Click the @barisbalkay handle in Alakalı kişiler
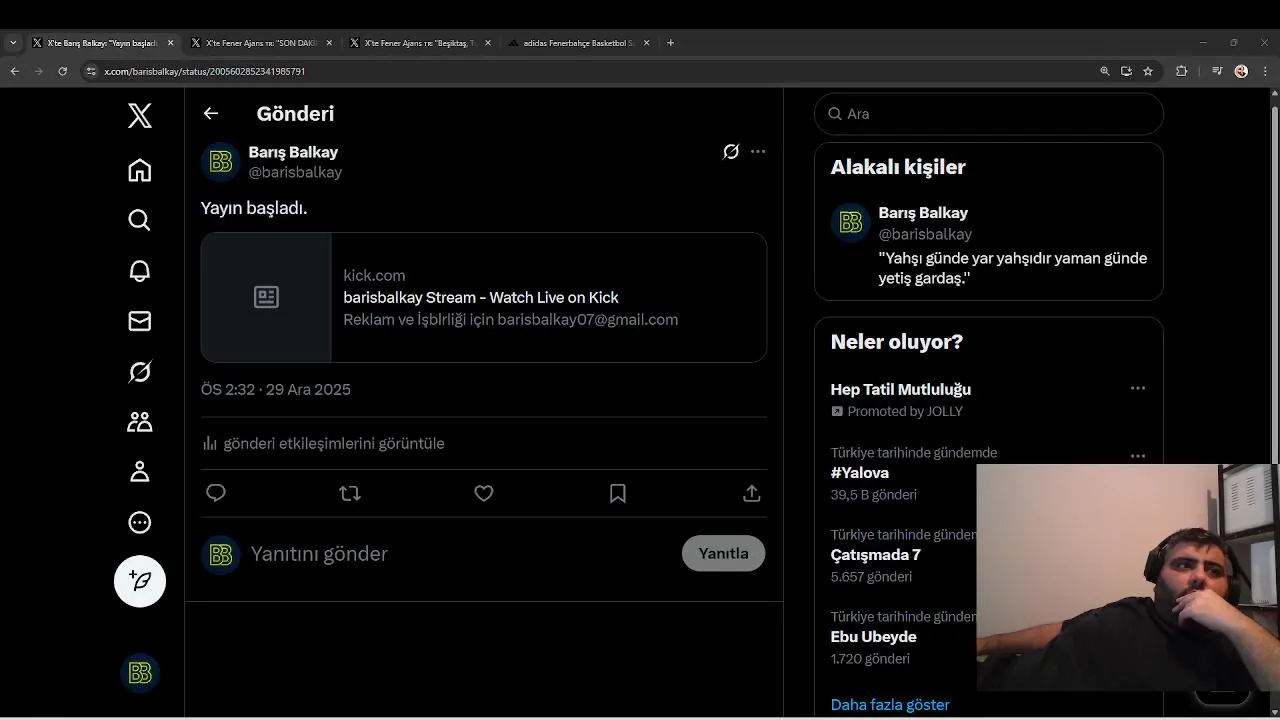Screen dimensions: 1280x720 tap(925, 234)
